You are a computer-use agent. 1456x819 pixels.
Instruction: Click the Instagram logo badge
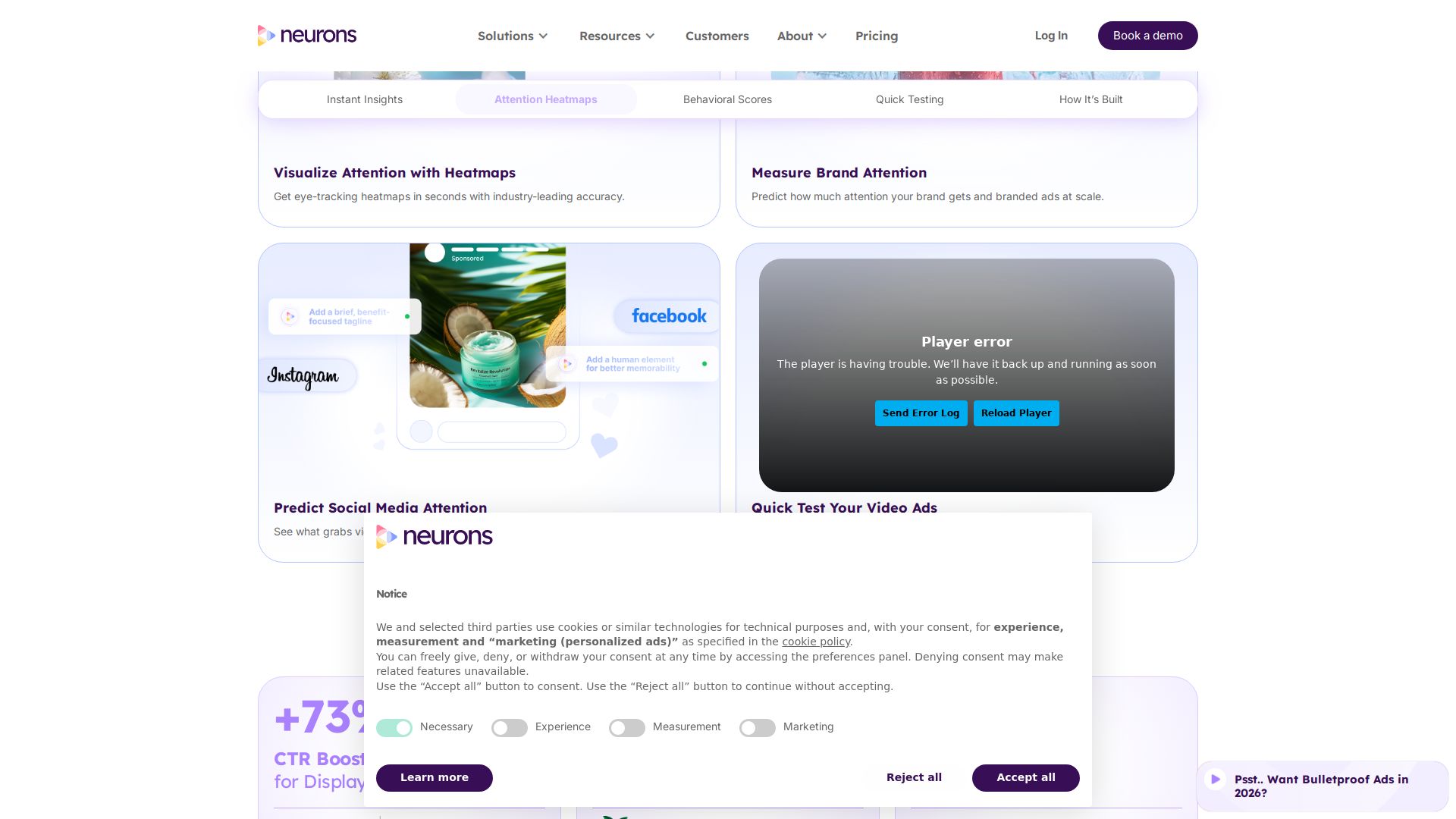[303, 376]
